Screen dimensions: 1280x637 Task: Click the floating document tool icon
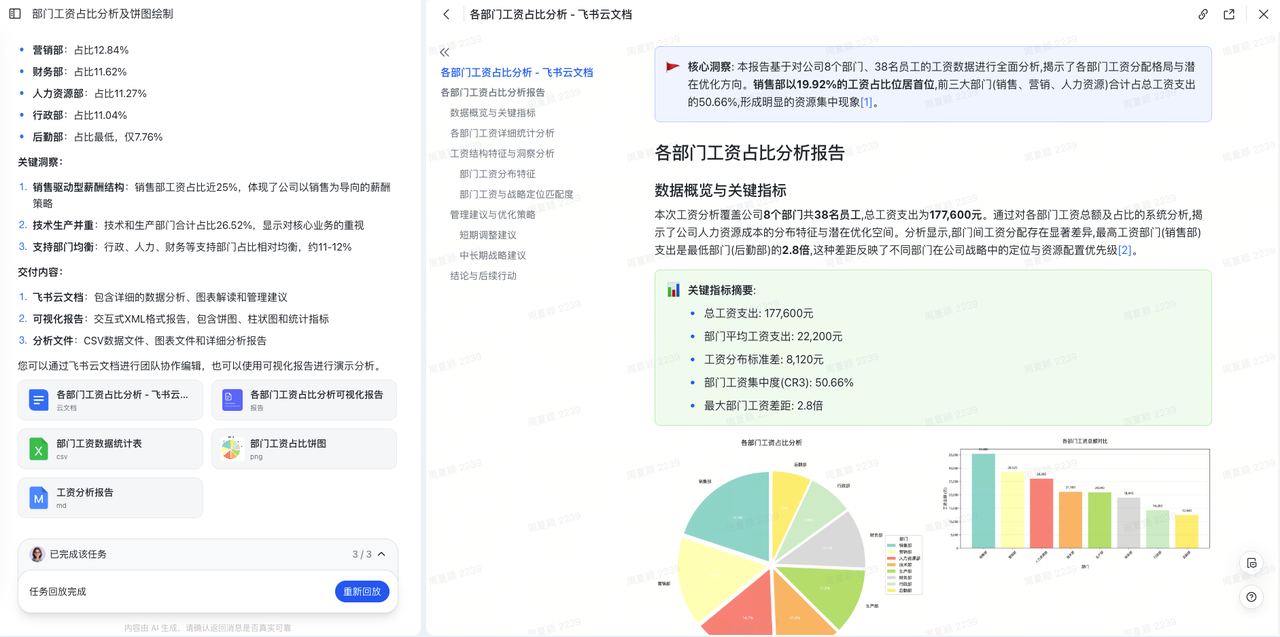tap(1251, 563)
